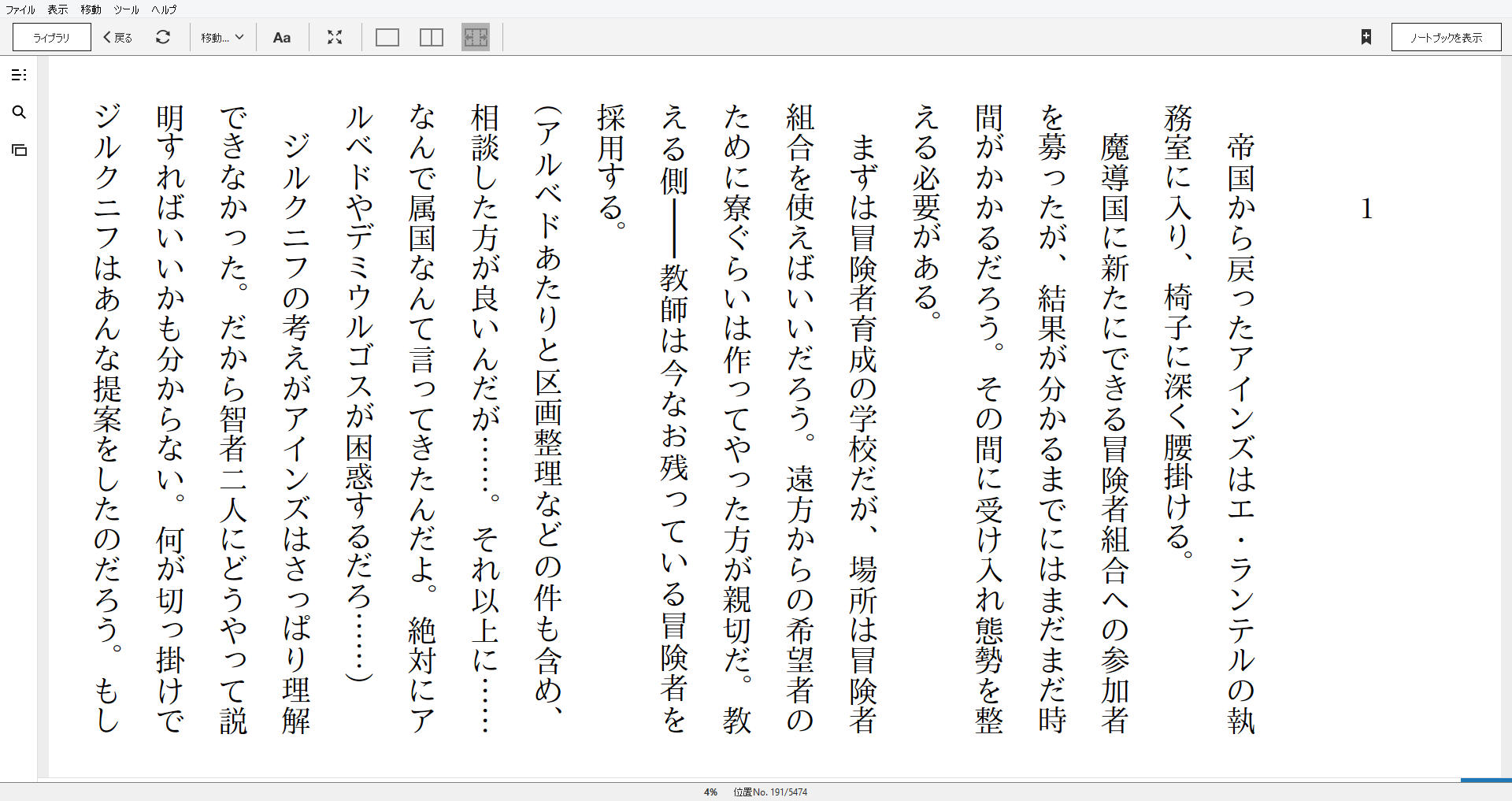Sync the book with the refresh icon
Viewport: 1512px width, 801px height.
[x=163, y=37]
